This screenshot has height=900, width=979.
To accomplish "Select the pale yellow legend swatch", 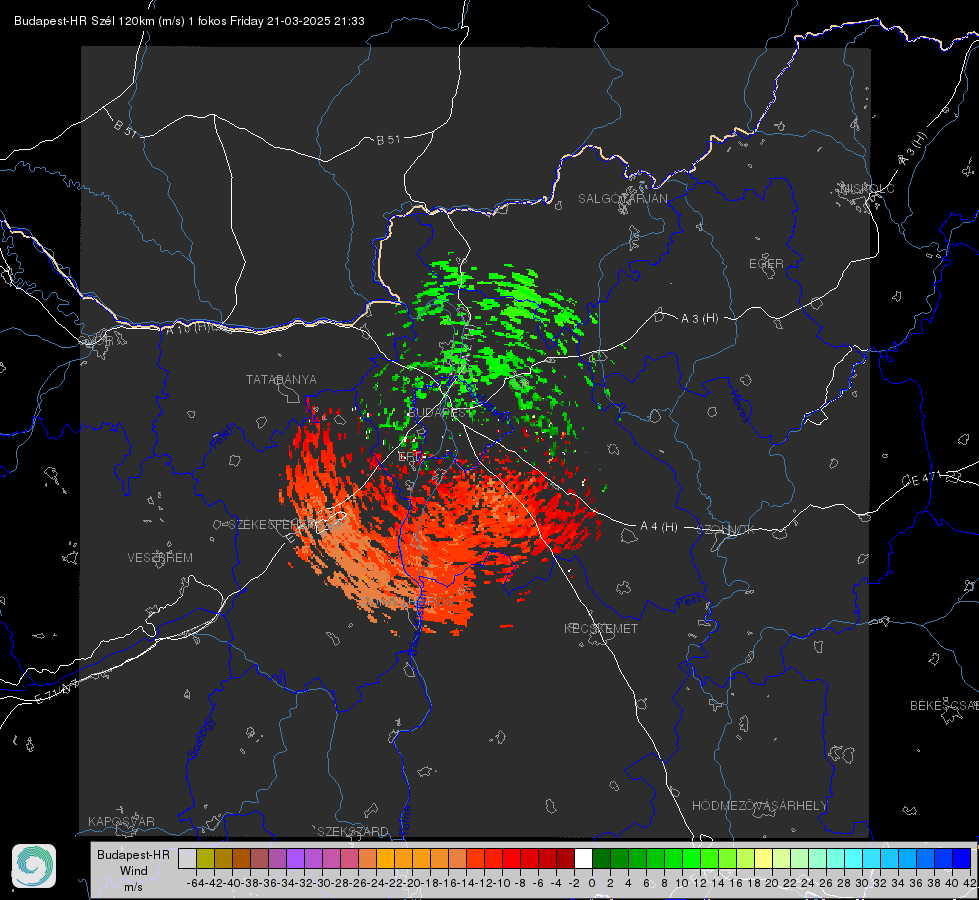I will pyautogui.click(x=764, y=858).
